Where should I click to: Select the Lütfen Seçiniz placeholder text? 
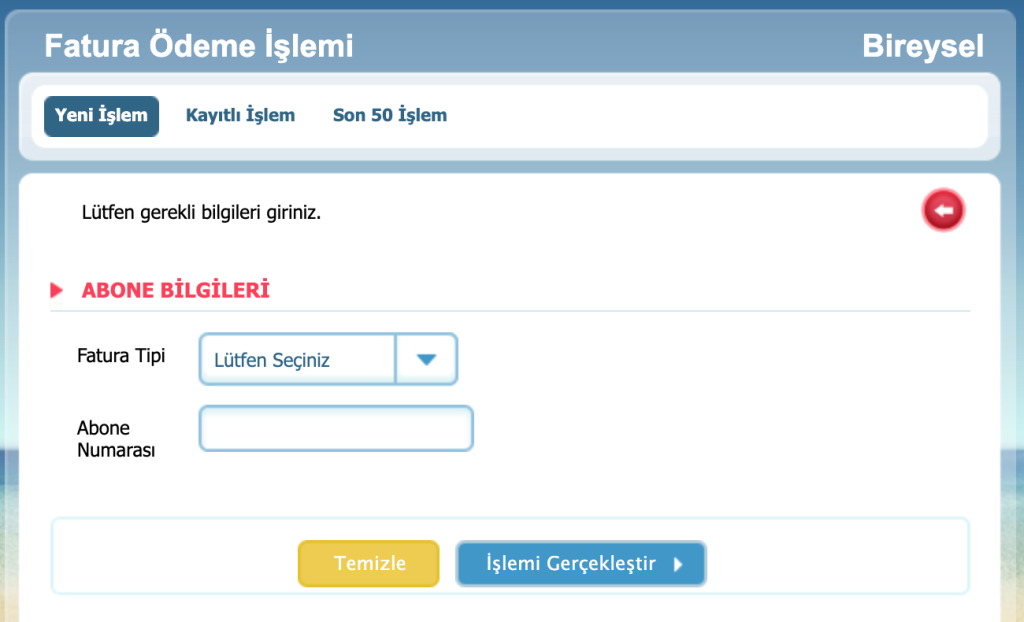[x=272, y=360]
